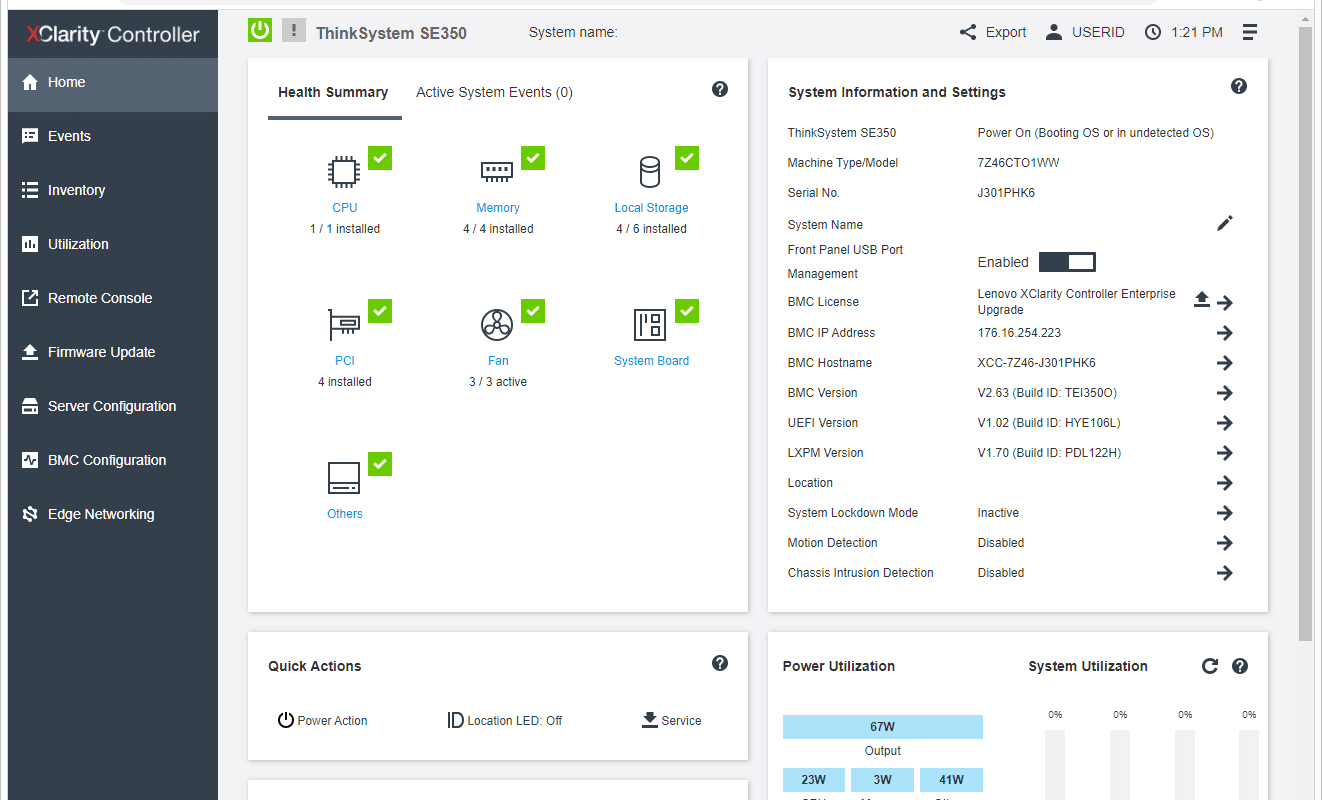
Task: Click the Memory module icon
Action: point(497,171)
